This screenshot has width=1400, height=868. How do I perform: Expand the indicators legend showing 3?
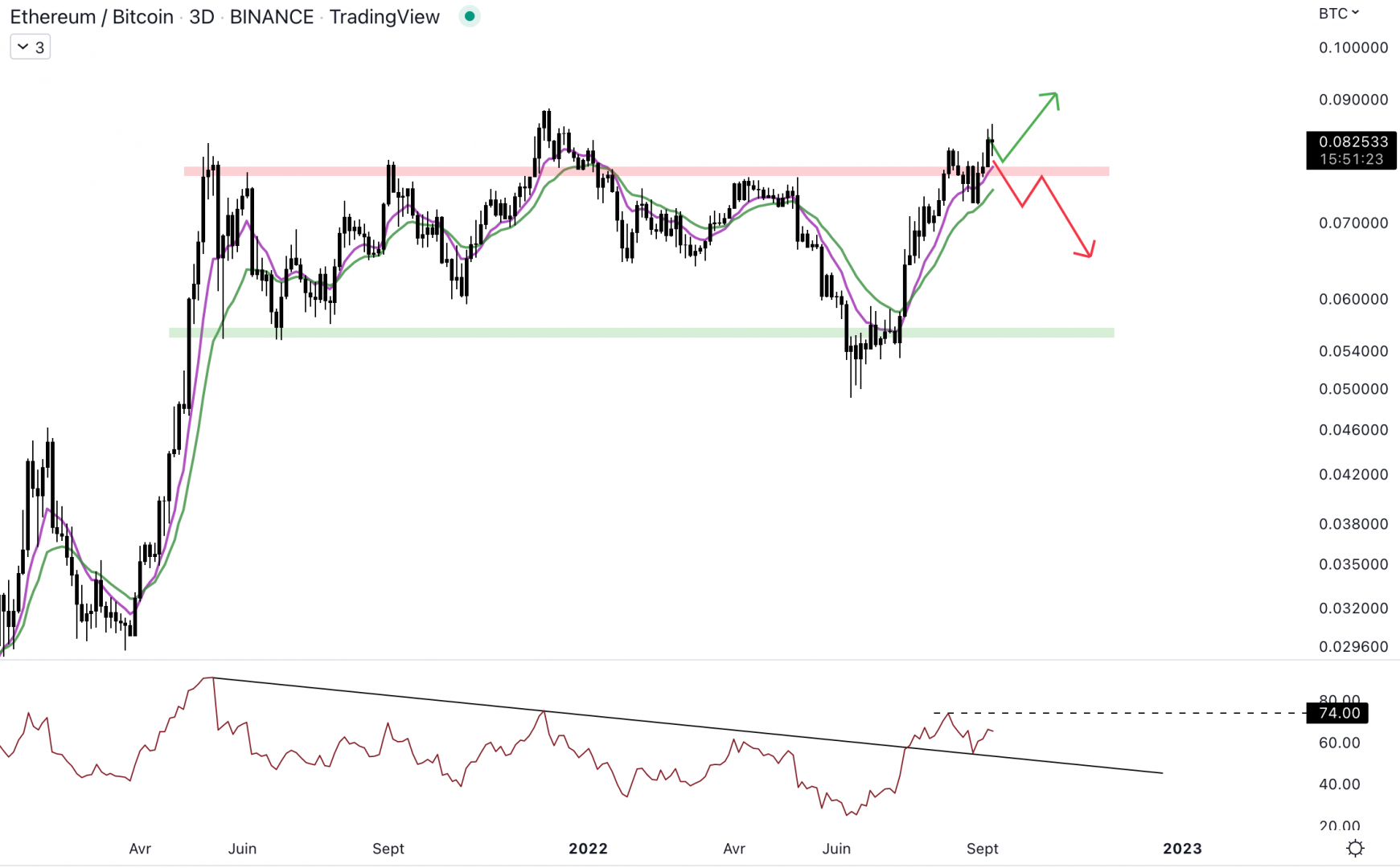pos(31,47)
